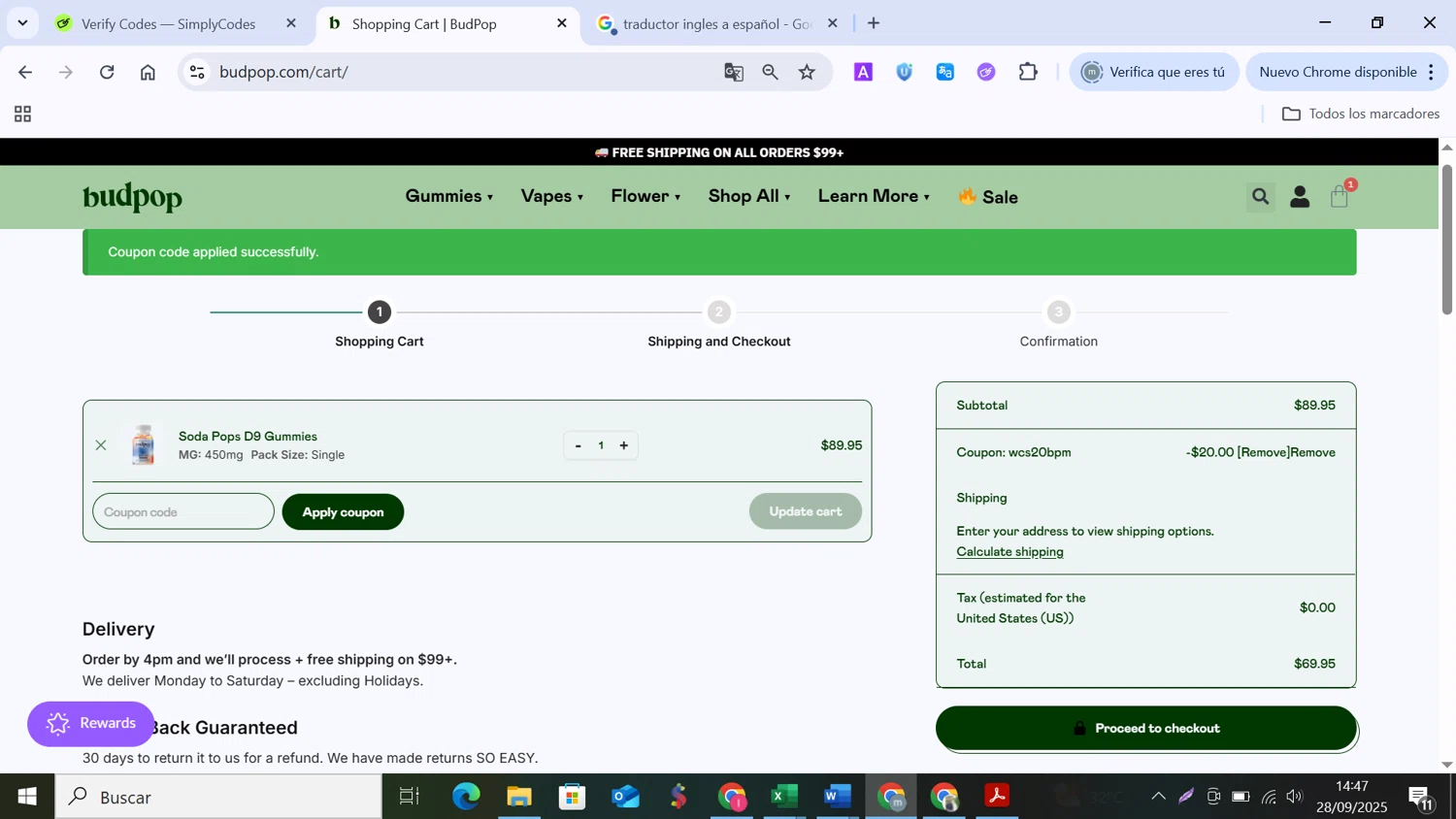
Task: Click the Shopping Cart step 1 marker
Action: point(380,312)
